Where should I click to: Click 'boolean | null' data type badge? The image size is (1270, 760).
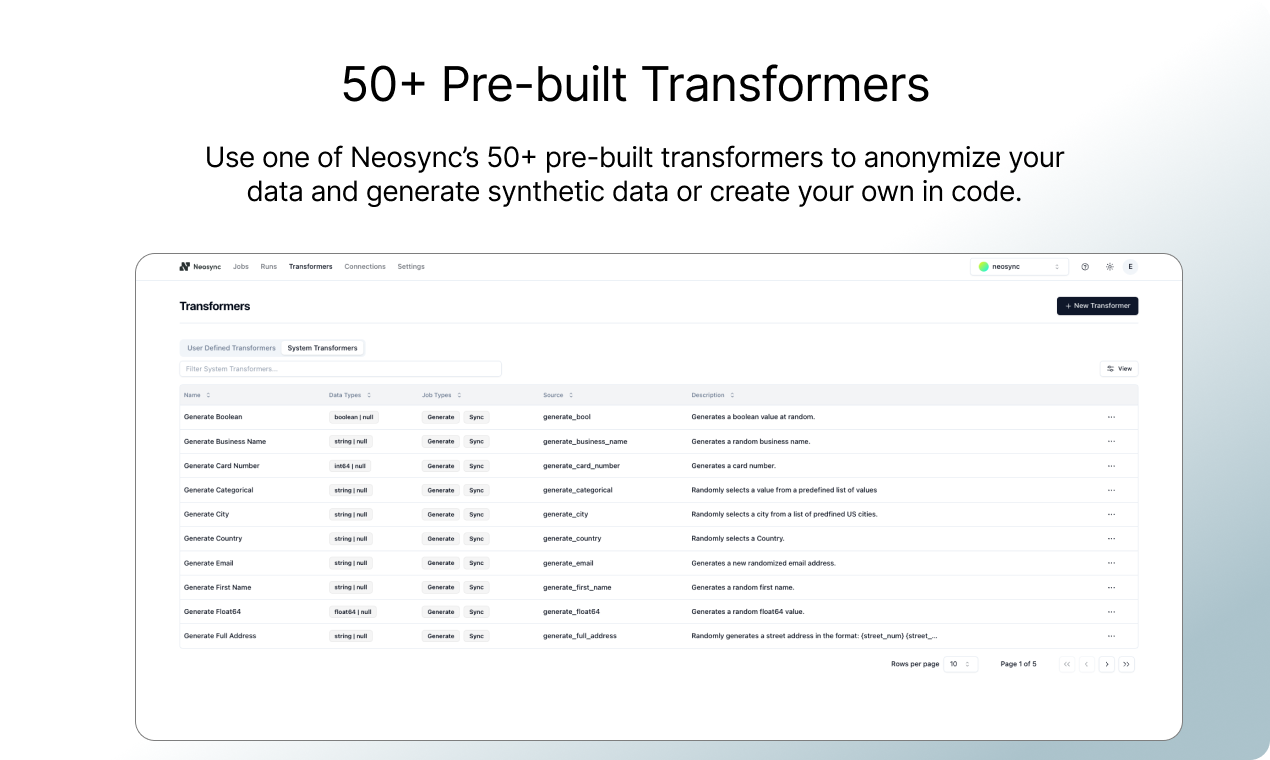pyautogui.click(x=354, y=417)
